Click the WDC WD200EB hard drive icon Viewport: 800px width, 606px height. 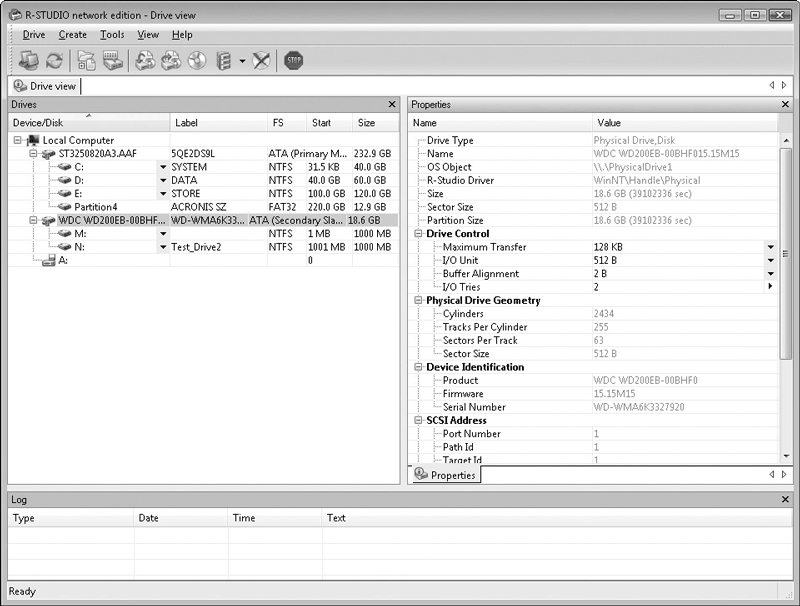[x=48, y=220]
